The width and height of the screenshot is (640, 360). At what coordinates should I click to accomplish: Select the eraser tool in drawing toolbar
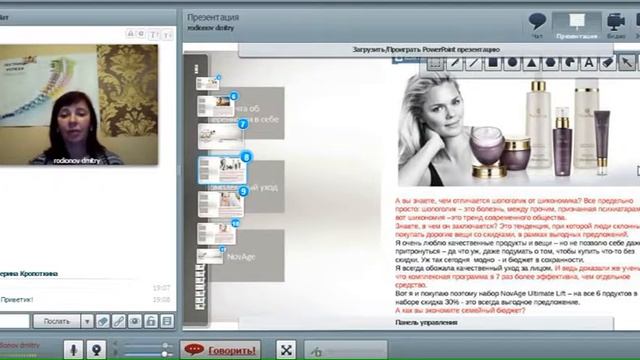(608, 63)
